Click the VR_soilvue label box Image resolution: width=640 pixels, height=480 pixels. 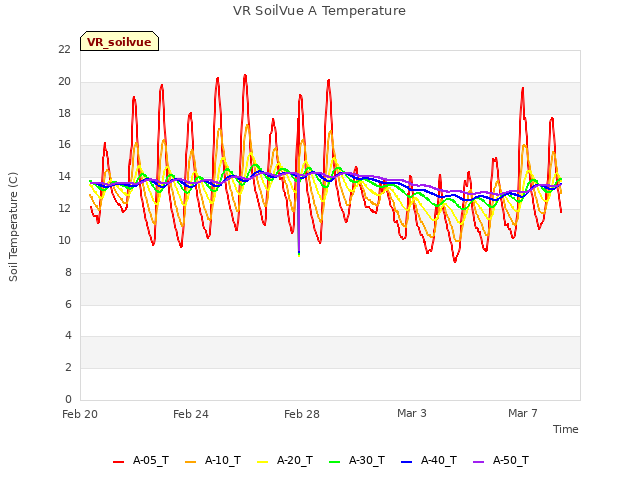point(119,41)
